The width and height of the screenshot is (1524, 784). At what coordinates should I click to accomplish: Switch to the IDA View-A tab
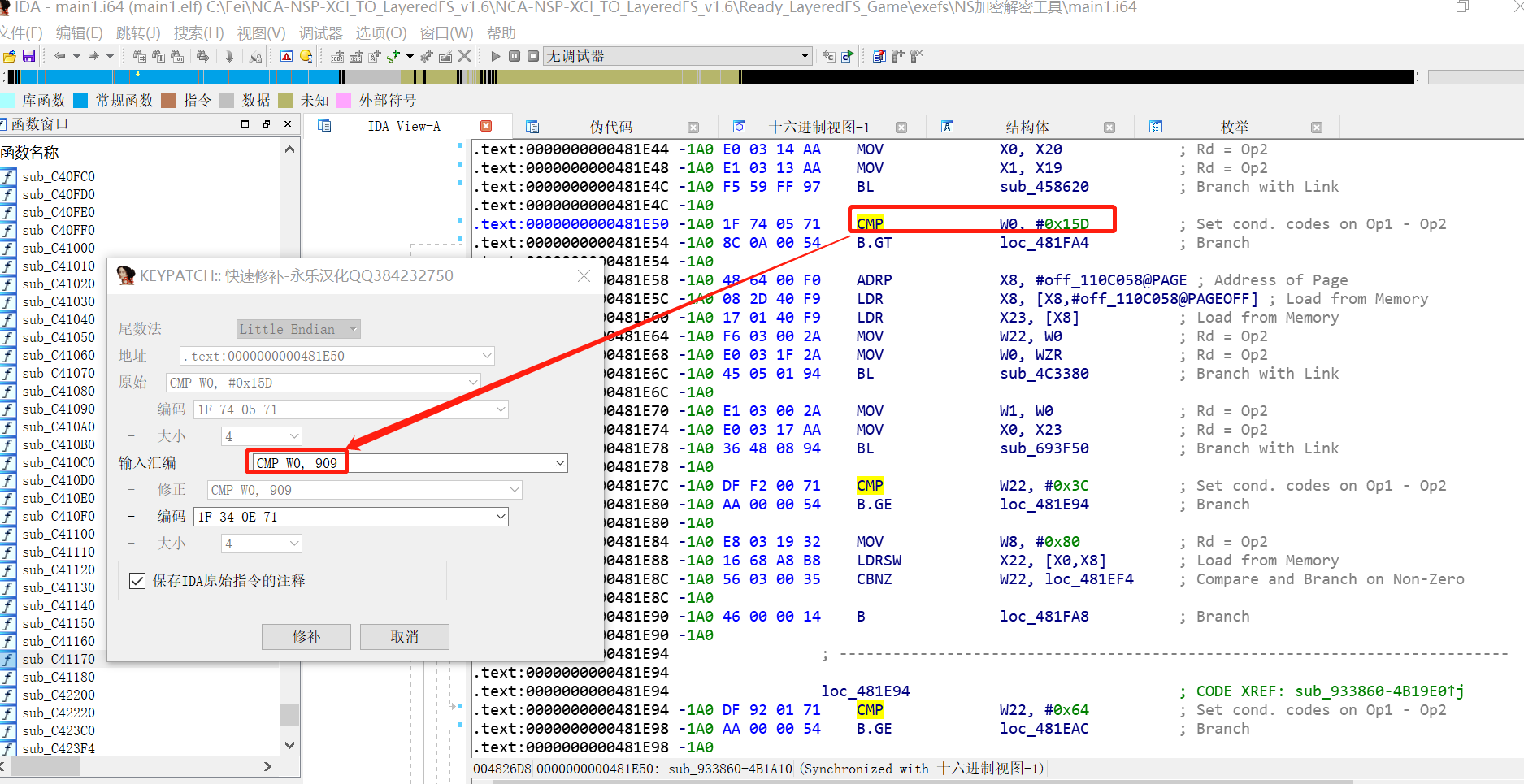404,126
